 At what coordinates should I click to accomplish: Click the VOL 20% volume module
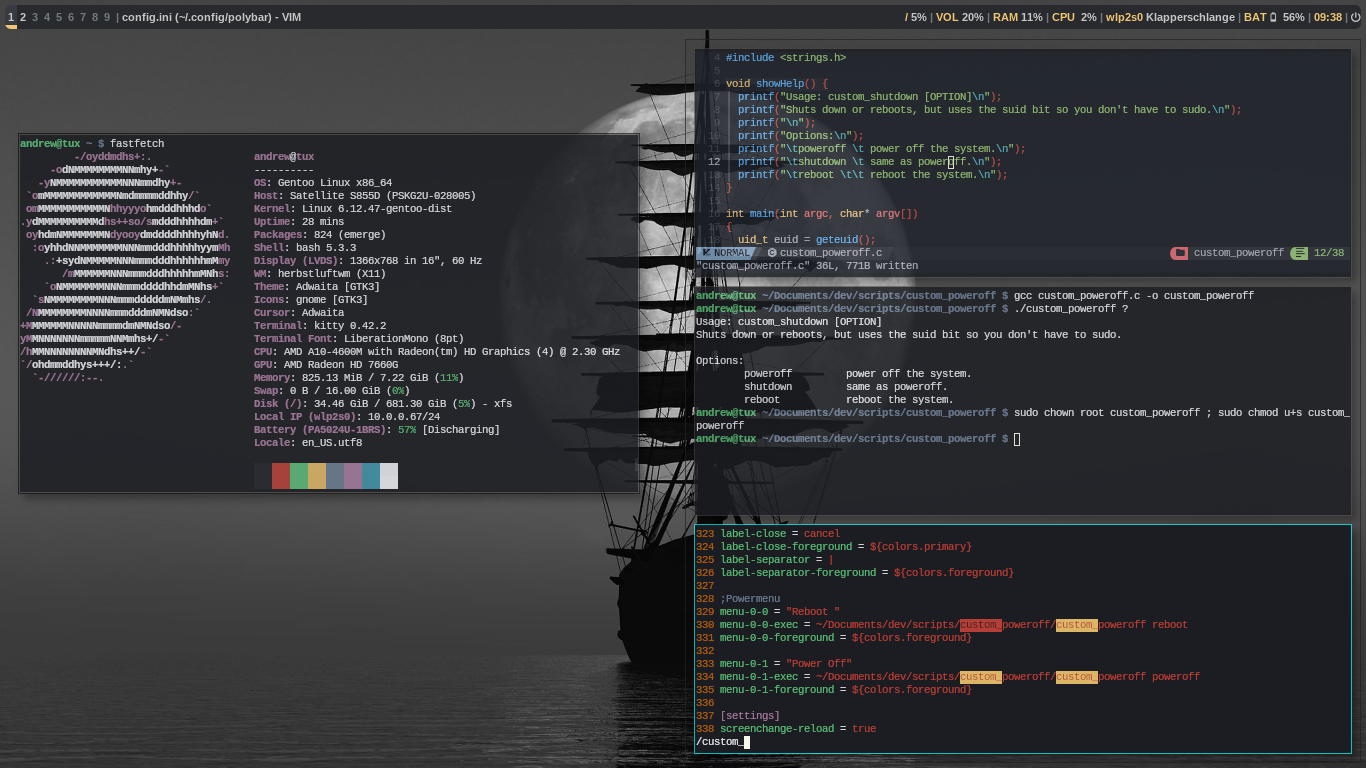coord(960,17)
